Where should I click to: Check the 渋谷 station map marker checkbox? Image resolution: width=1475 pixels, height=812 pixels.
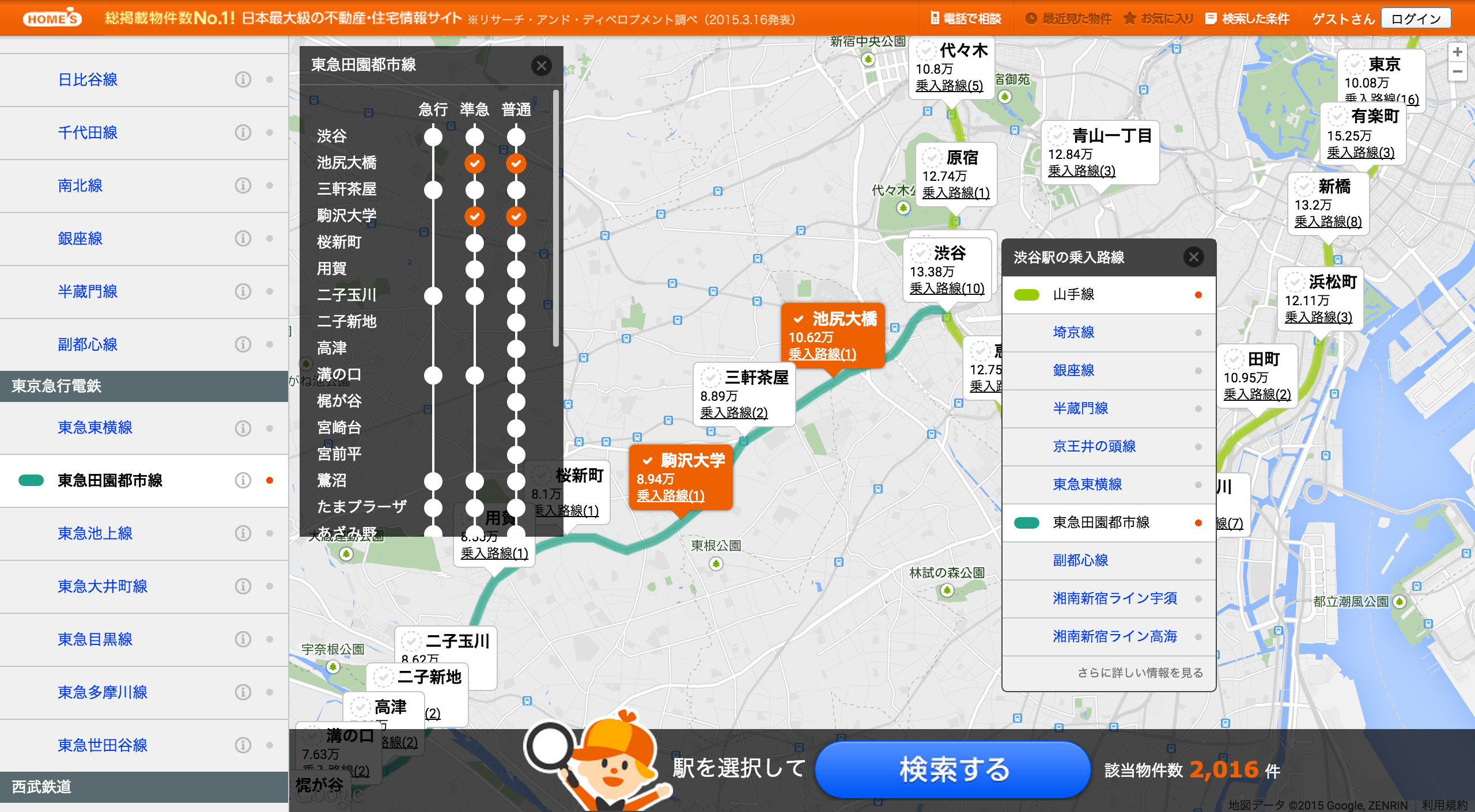[x=920, y=253]
